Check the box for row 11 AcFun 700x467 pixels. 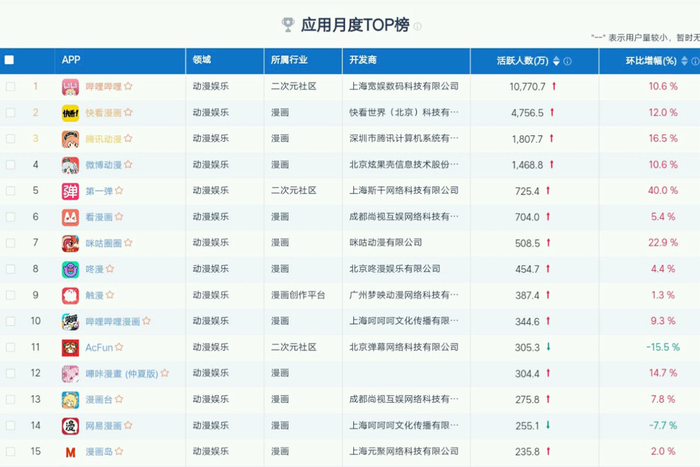point(10,347)
